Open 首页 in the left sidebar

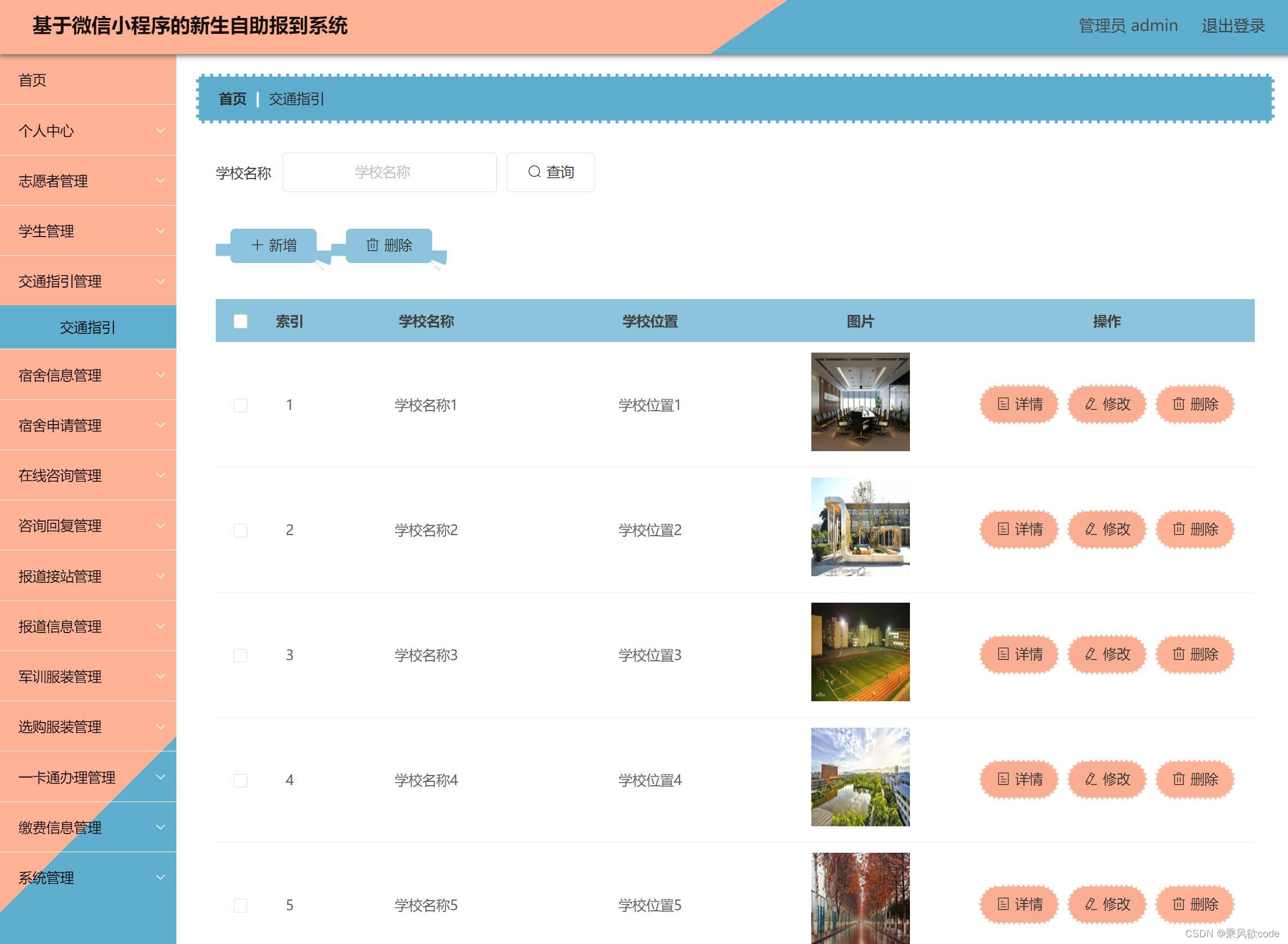[33, 80]
